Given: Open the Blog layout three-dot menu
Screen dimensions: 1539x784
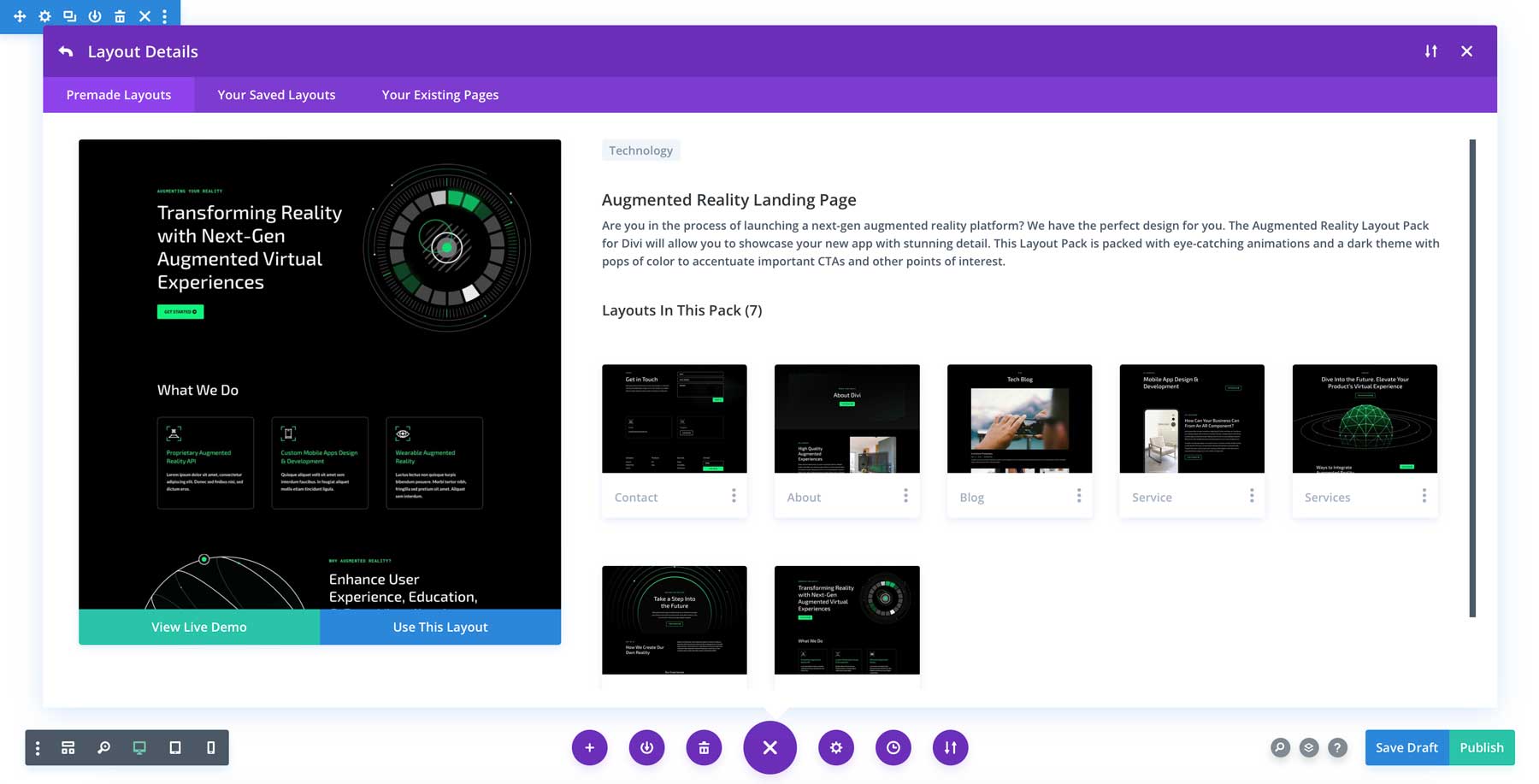Looking at the screenshot, I should tap(1078, 496).
